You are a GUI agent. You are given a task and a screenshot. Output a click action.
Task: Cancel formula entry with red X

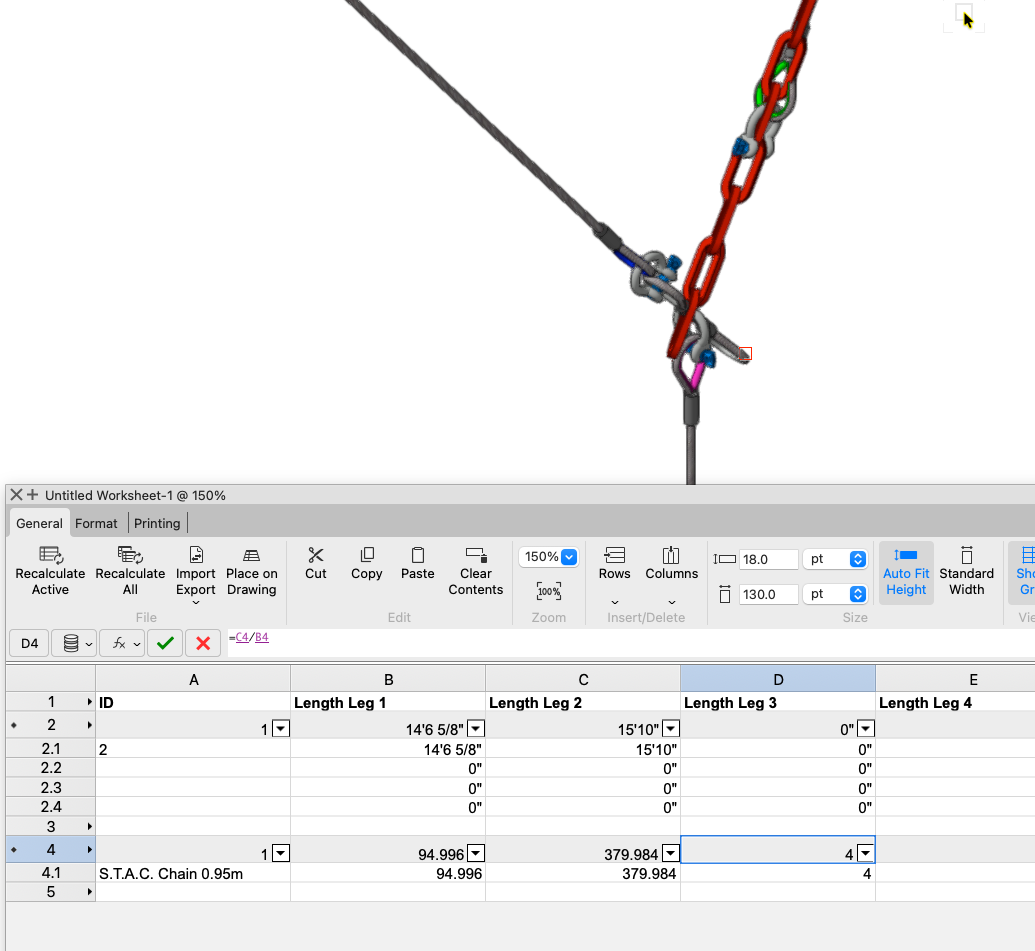[203, 643]
